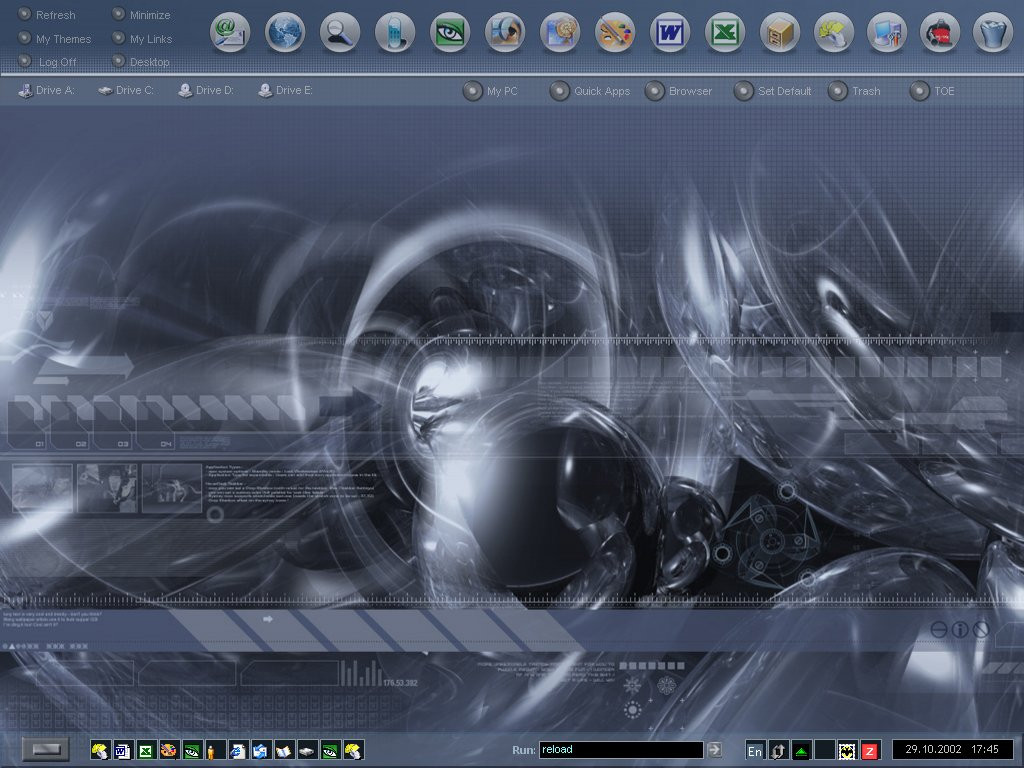
Task: Launch Excel from the top dock
Action: click(x=725, y=33)
